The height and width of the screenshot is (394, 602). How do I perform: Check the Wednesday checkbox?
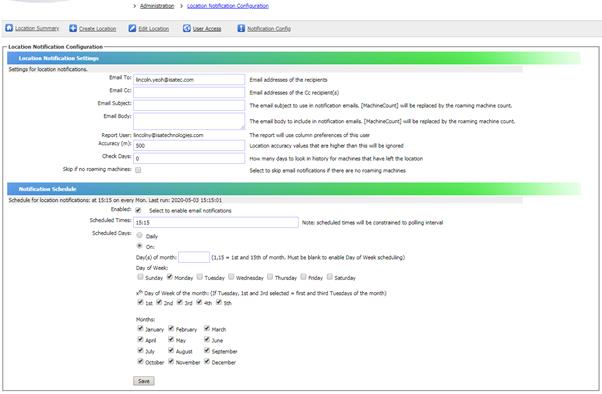click(231, 276)
